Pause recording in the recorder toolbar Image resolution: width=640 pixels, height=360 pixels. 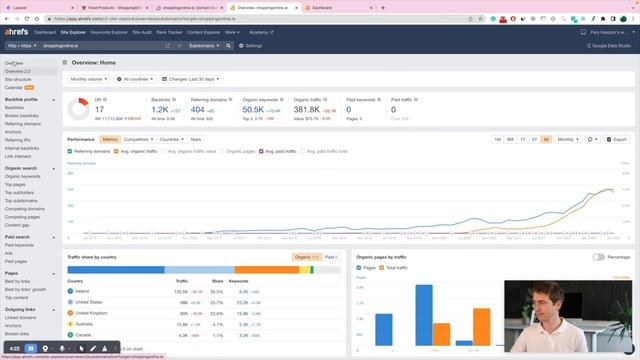[x=31, y=348]
